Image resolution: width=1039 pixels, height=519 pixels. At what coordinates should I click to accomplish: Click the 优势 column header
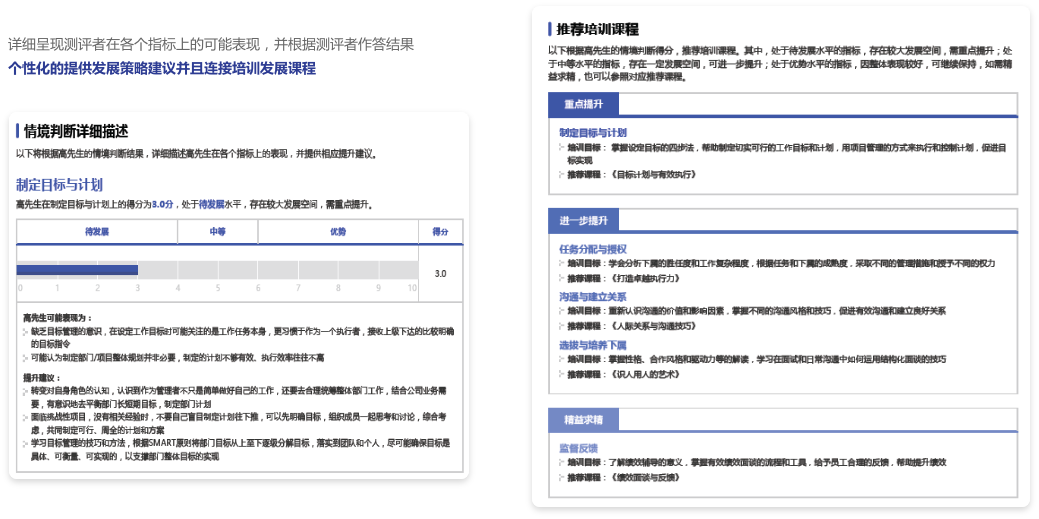pyautogui.click(x=338, y=232)
